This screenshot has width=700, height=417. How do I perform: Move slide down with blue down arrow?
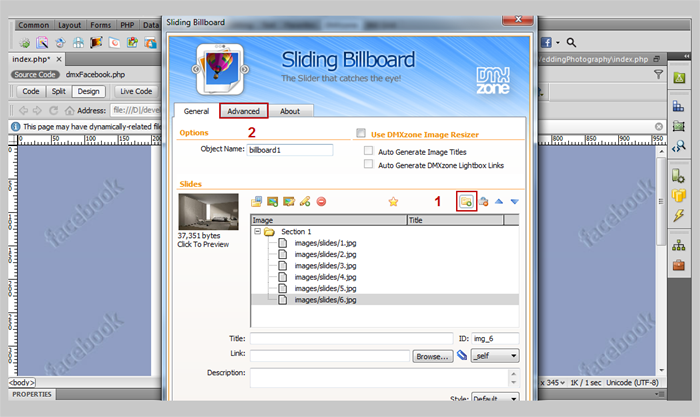(x=514, y=202)
